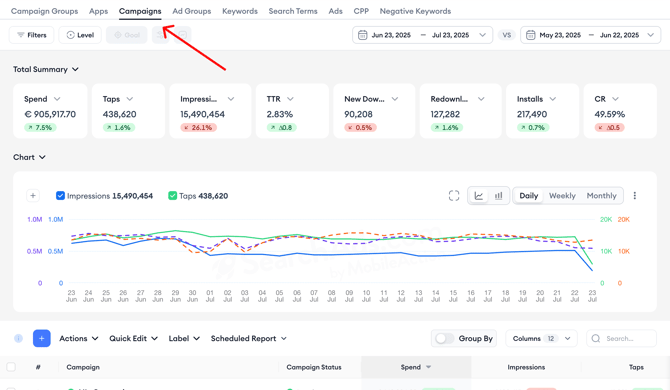
Task: Uncheck the Taps chart checkbox
Action: pyautogui.click(x=173, y=196)
